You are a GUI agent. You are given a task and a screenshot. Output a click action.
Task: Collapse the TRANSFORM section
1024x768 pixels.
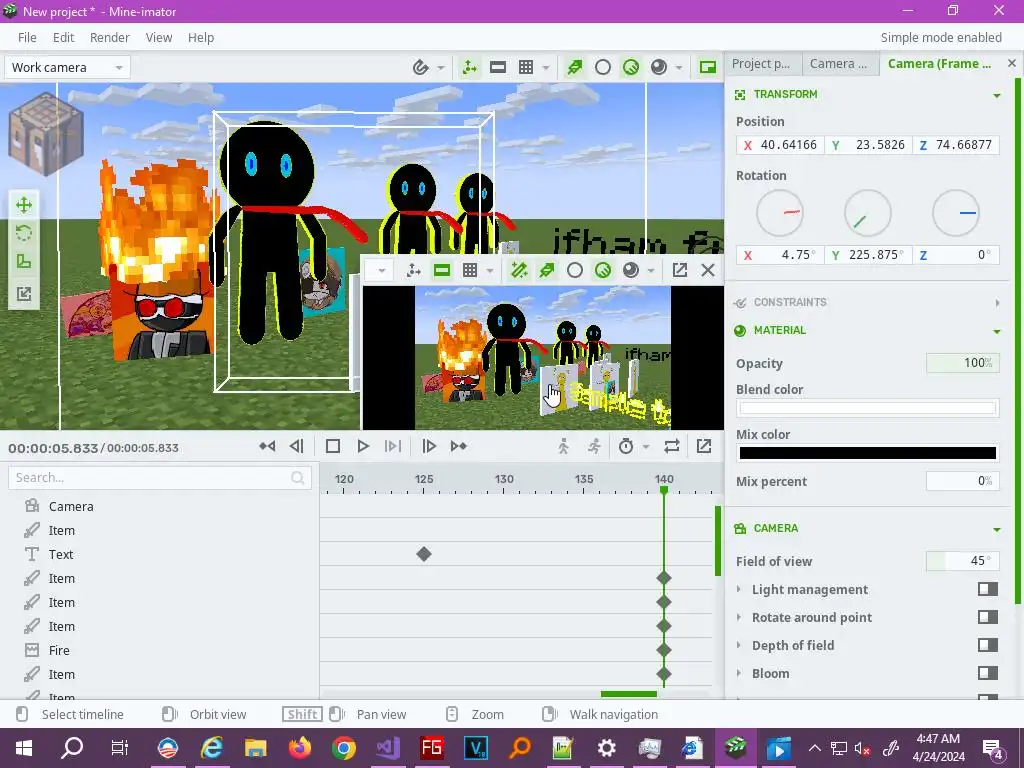point(997,95)
